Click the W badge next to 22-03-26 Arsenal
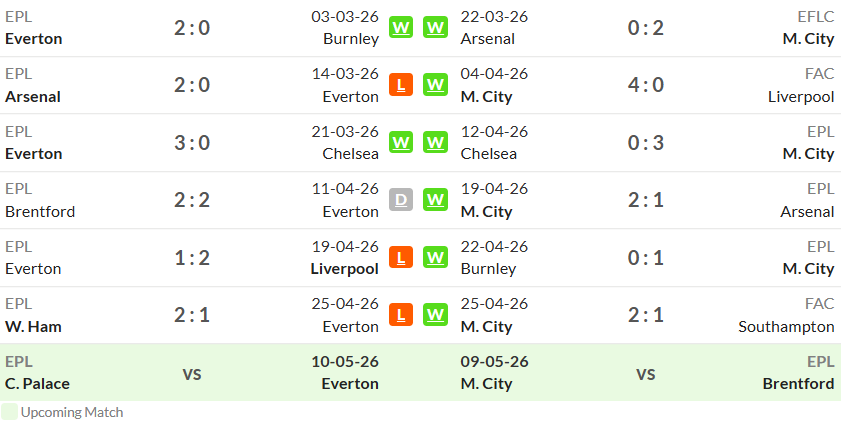Screen dimensions: 842x427 pos(435,27)
